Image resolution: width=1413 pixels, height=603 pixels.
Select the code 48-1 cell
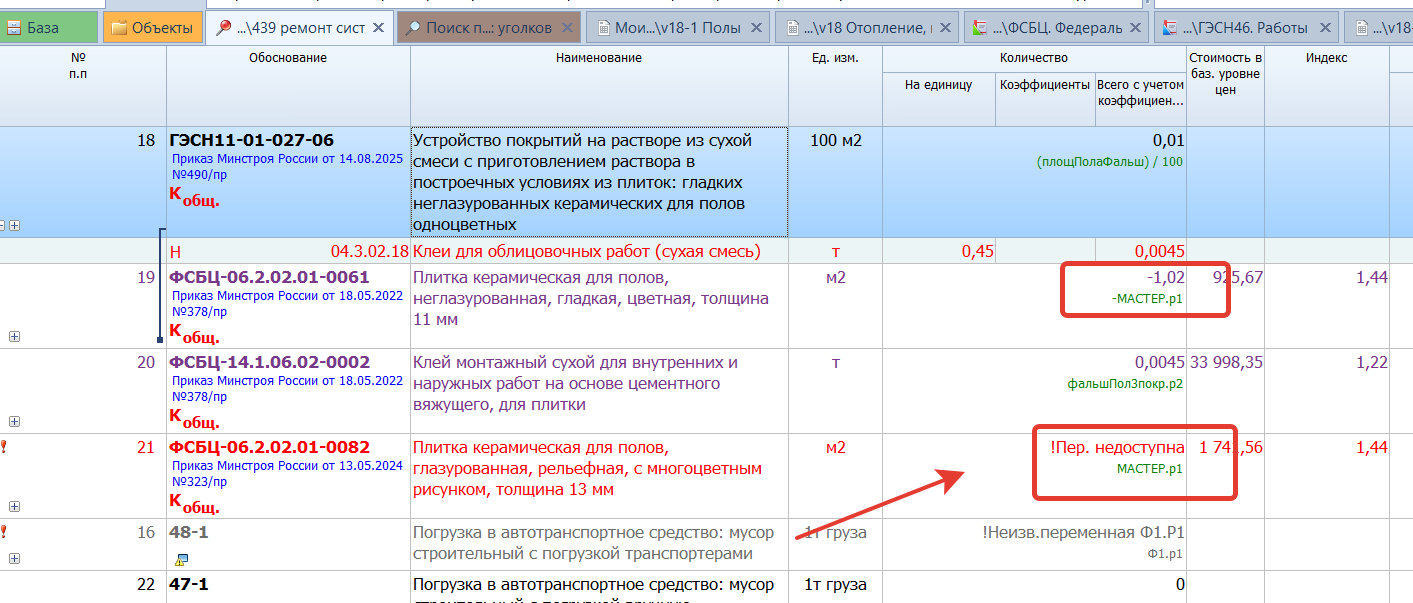coord(288,545)
